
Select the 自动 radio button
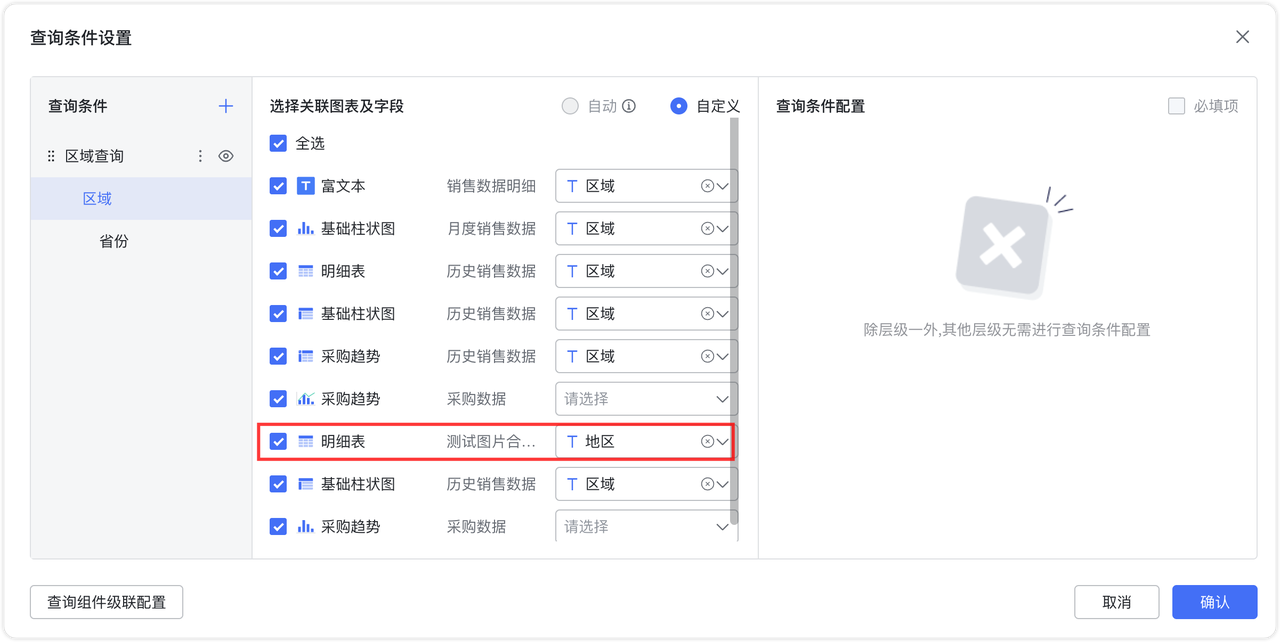570,106
